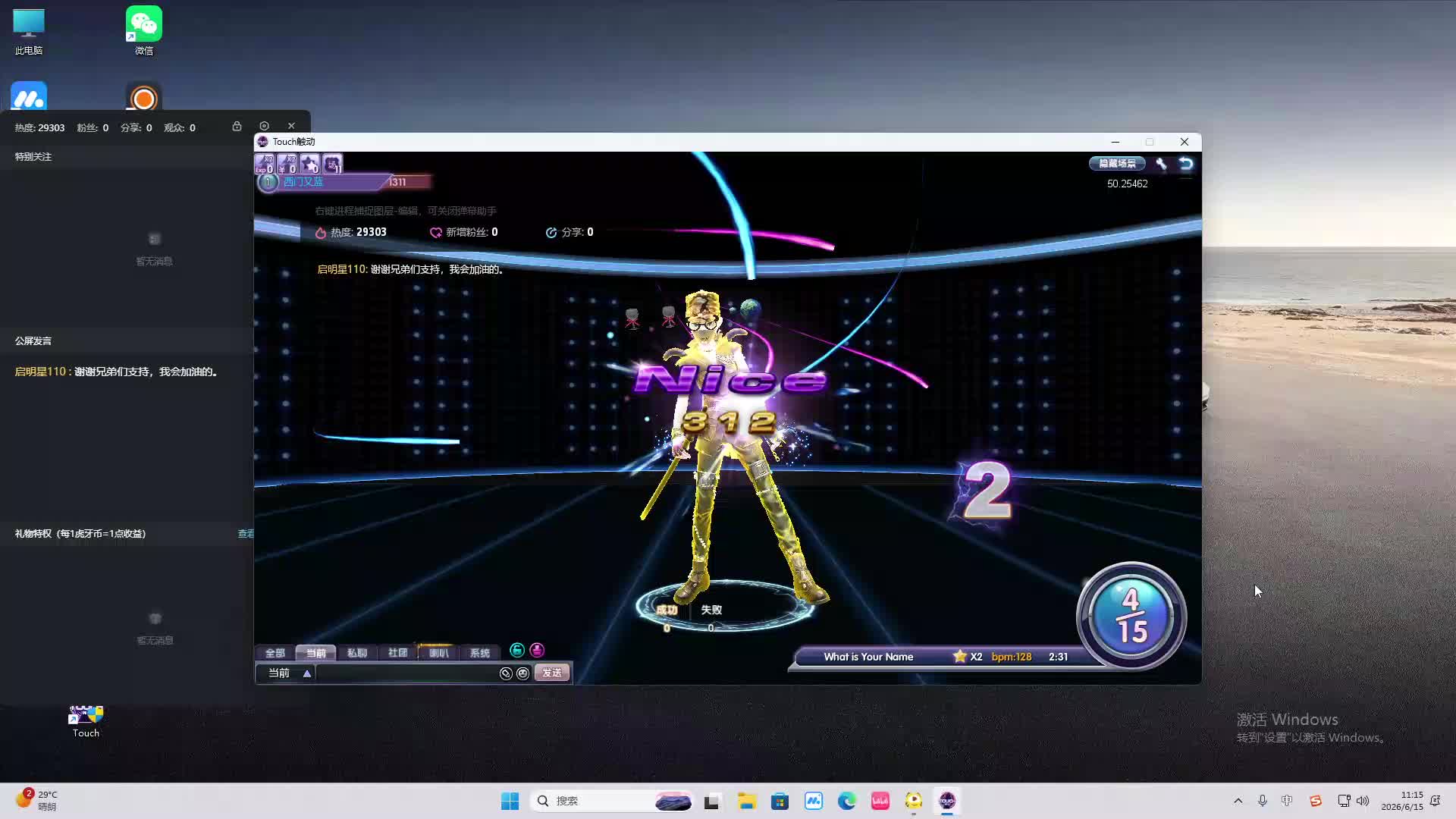Click the 发送 send button

point(552,673)
